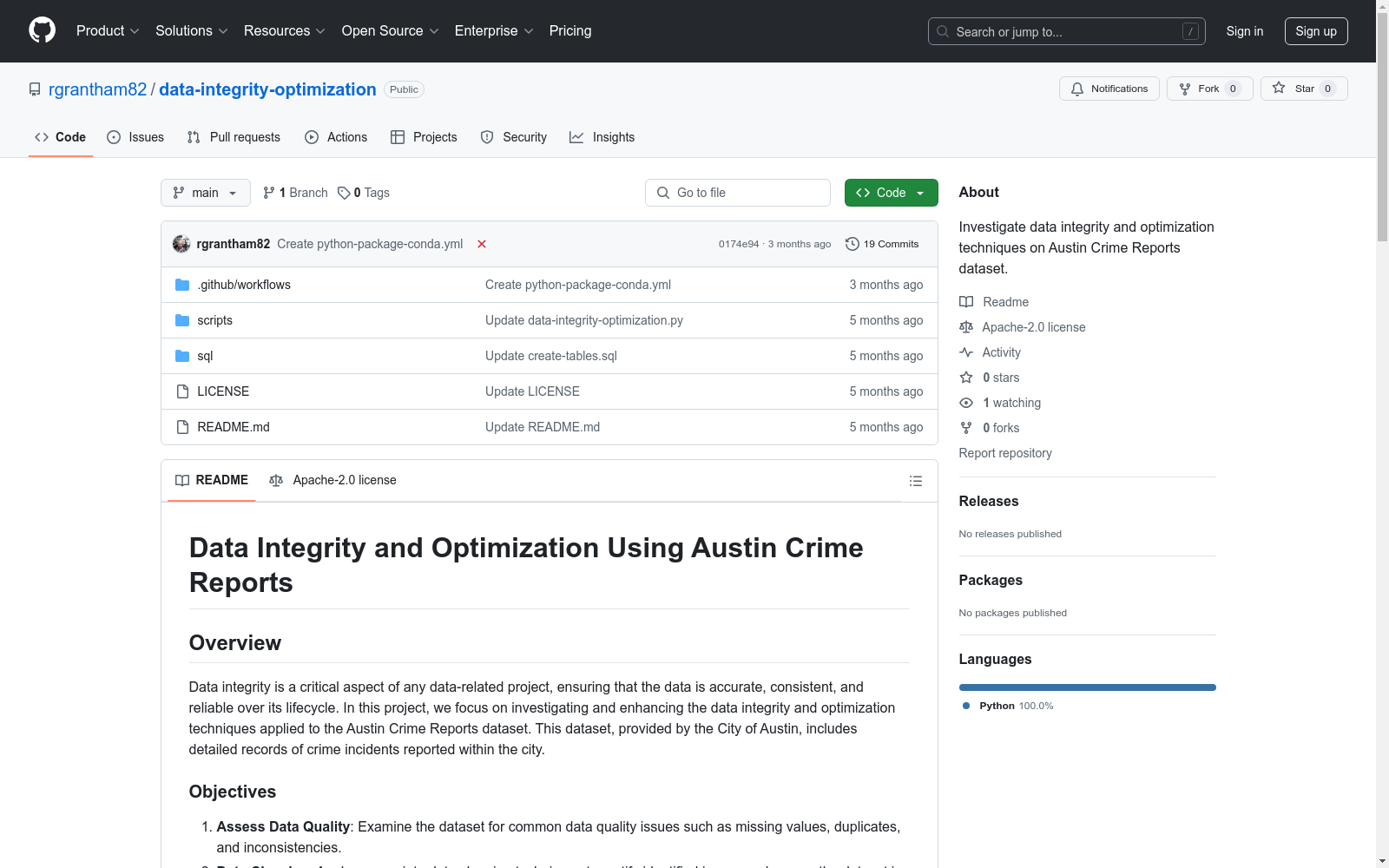Click the search magnifier icon in header
This screenshot has height=868, width=1389.
(943, 31)
